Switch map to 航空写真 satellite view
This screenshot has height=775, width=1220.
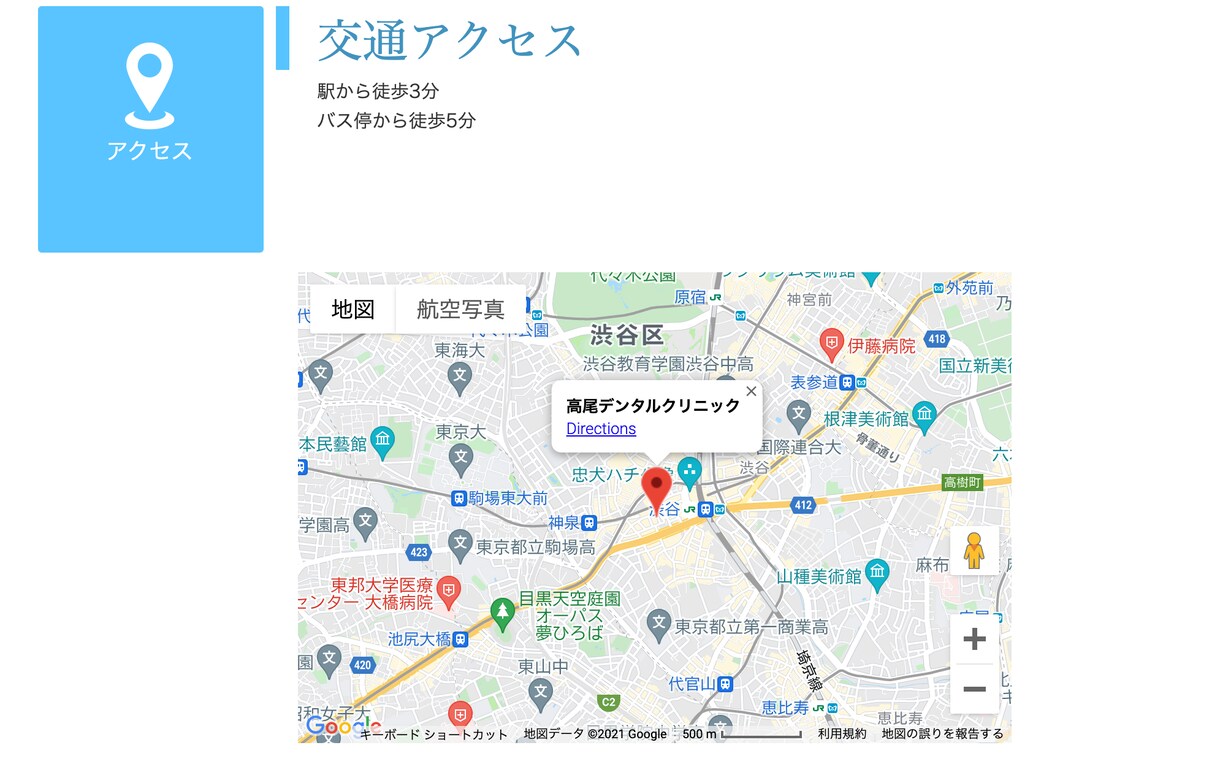pos(461,309)
